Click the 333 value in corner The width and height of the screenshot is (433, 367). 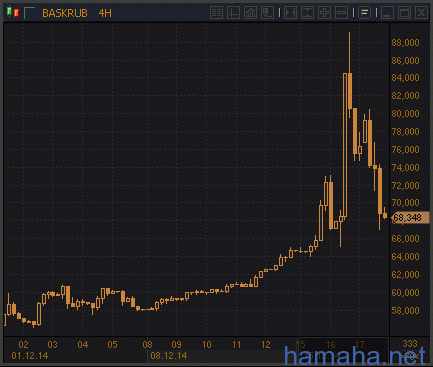(410, 344)
